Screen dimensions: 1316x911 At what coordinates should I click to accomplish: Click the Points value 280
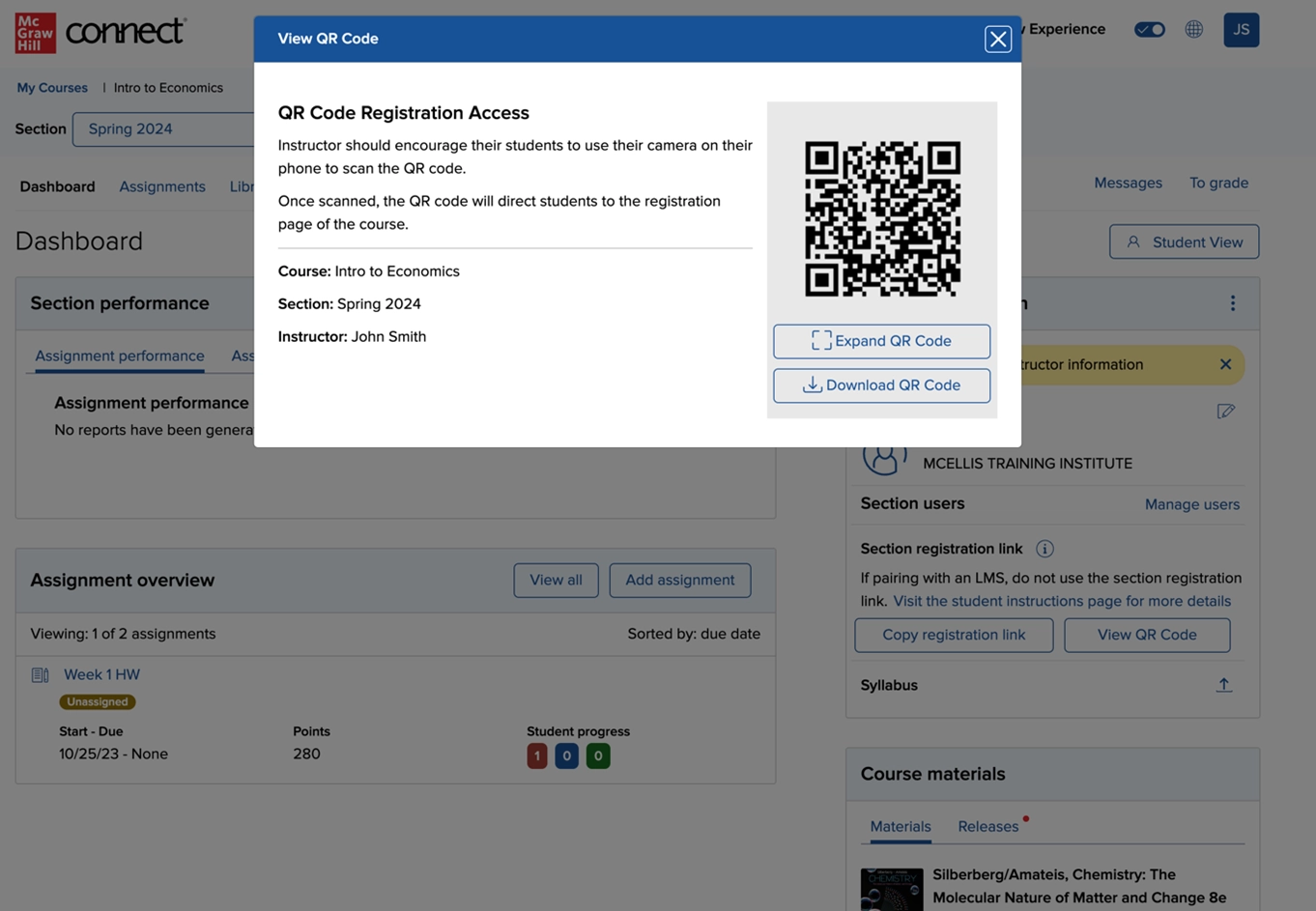point(306,754)
